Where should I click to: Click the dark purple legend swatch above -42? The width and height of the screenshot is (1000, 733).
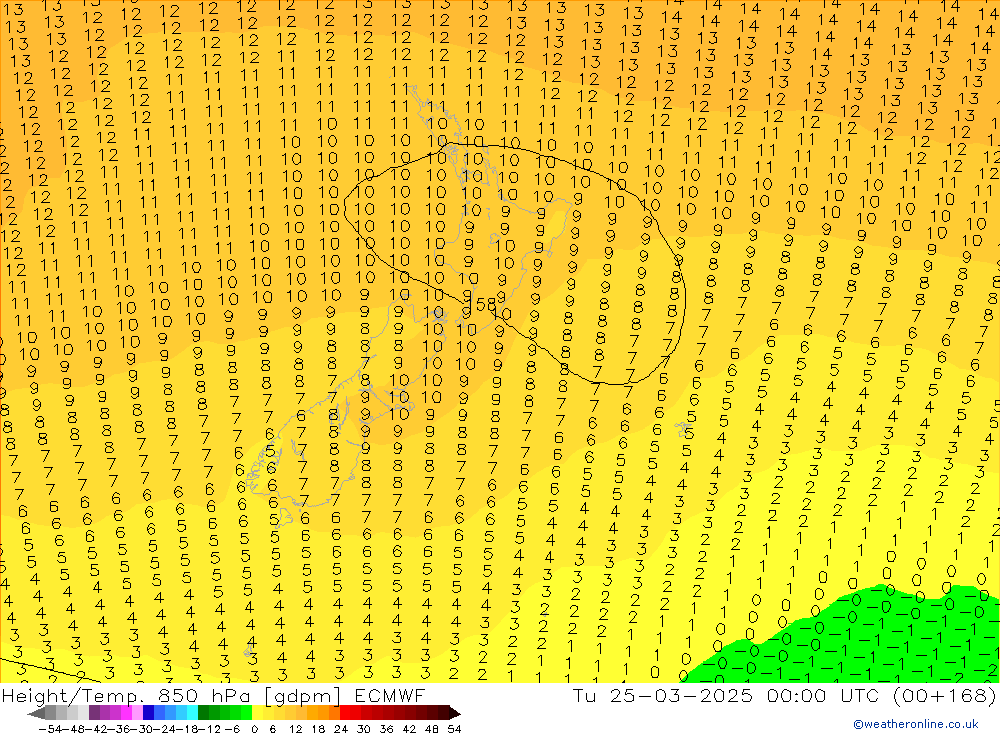(94, 713)
